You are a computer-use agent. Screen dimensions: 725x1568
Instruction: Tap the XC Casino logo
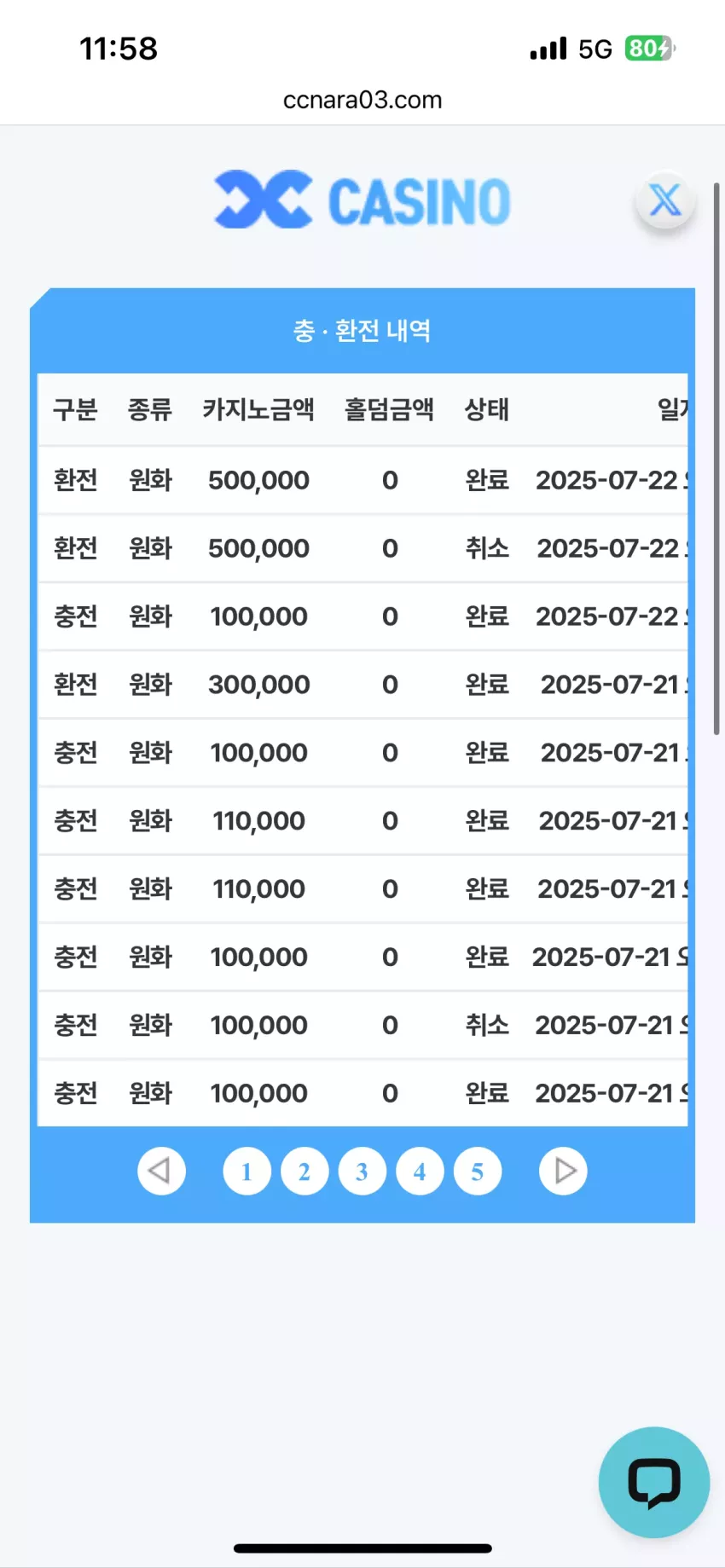pos(362,200)
